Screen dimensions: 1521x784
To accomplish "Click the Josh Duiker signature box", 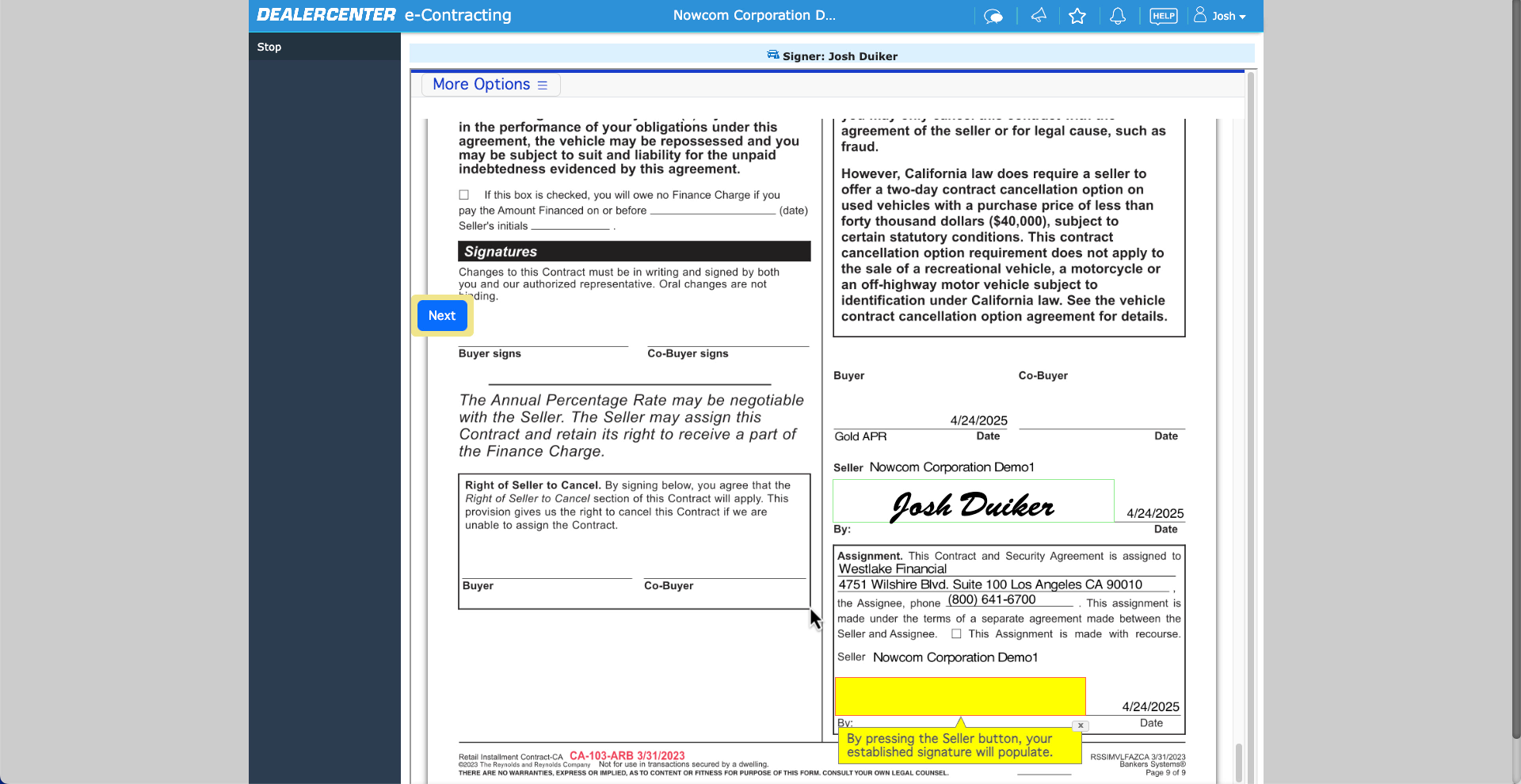I will (x=974, y=501).
